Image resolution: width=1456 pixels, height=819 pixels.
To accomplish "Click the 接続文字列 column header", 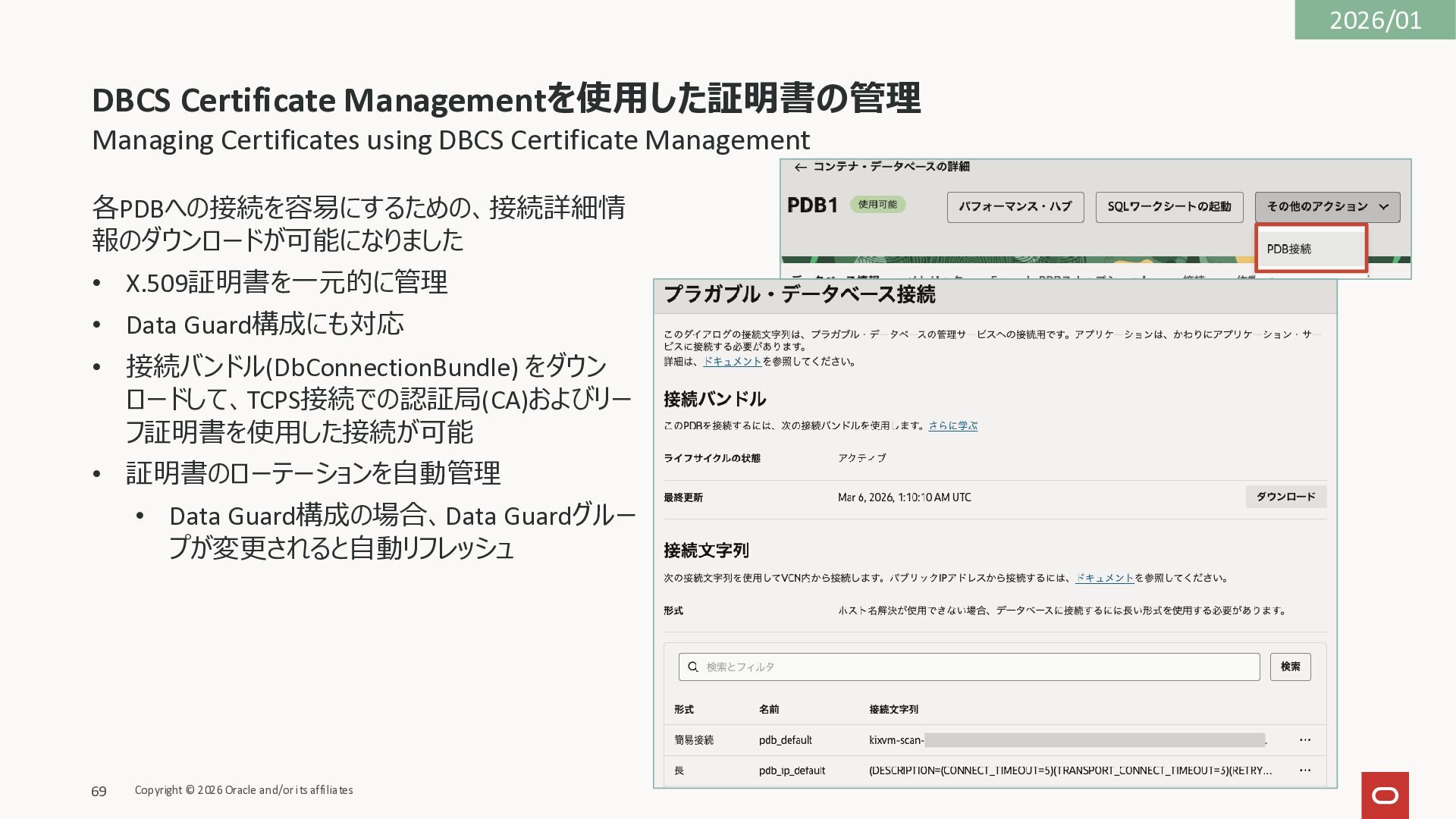I will click(893, 710).
